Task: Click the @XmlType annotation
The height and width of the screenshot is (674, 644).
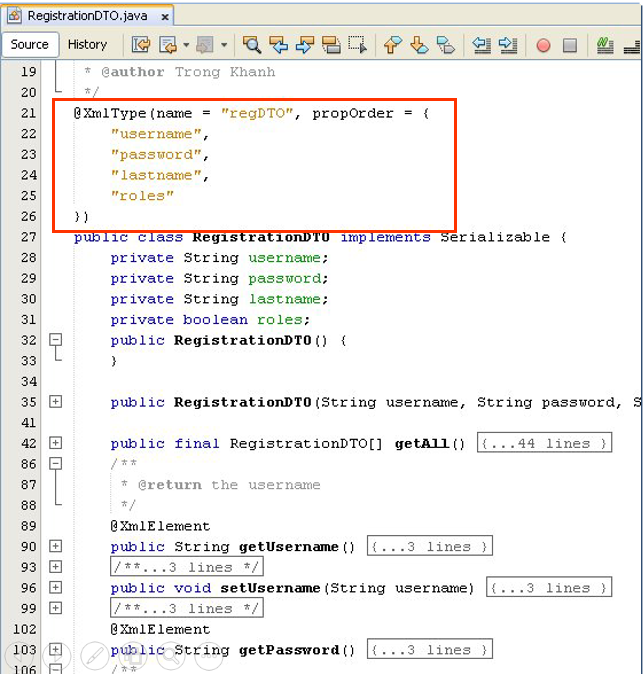Action: click(x=110, y=113)
